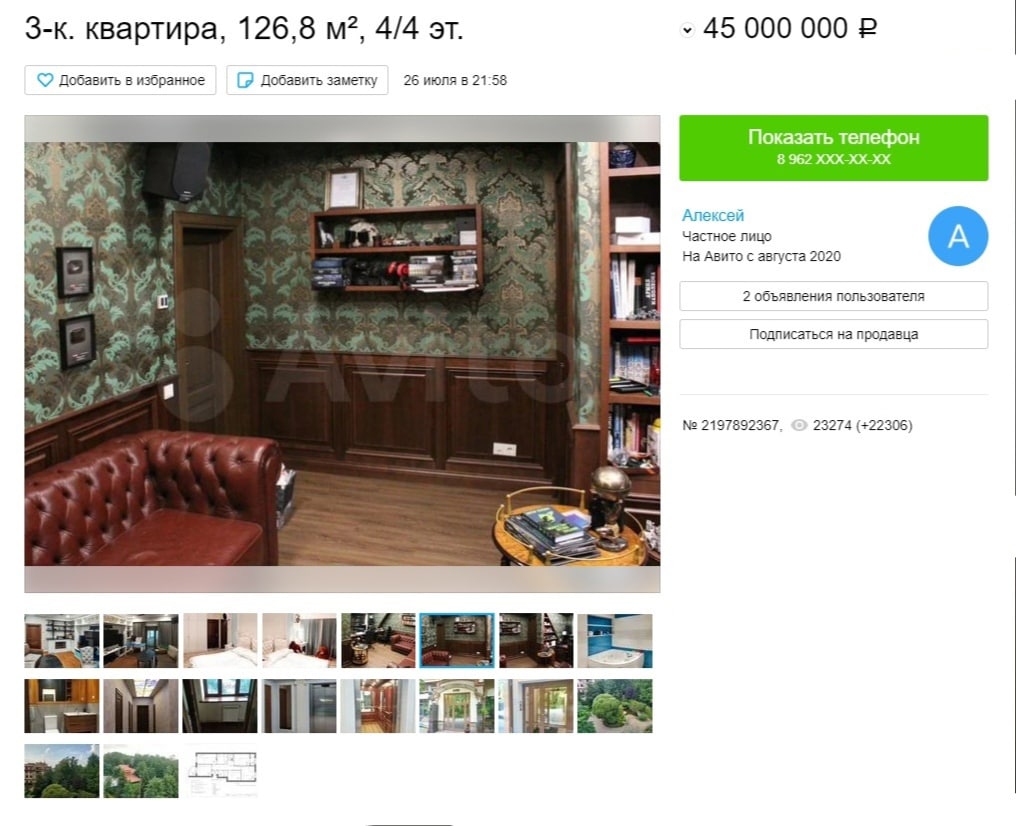Image resolution: width=1016 pixels, height=826 pixels.
Task: Subscribe via Подписаться на продавца
Action: click(x=833, y=334)
